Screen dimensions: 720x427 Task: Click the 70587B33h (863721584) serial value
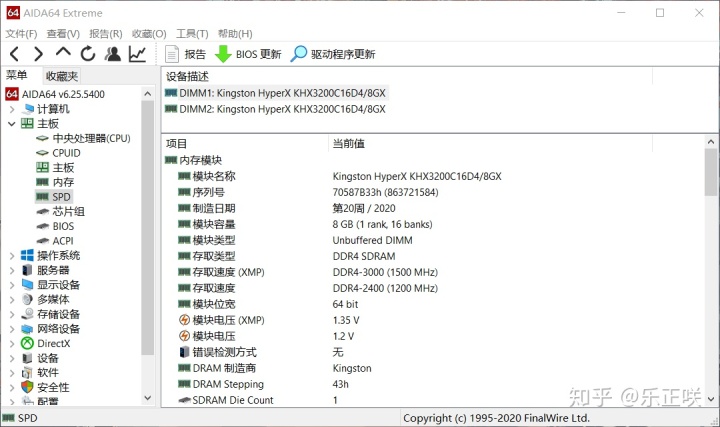[386, 192]
